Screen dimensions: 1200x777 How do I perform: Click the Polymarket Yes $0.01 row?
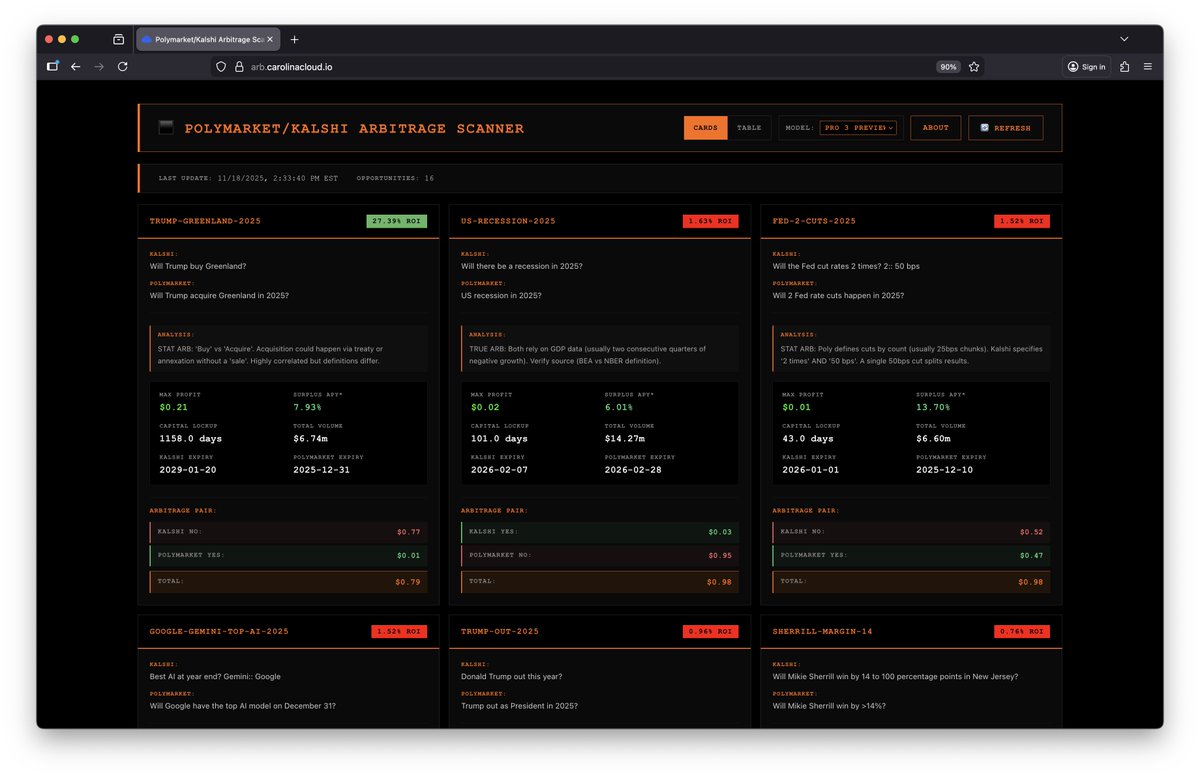coord(288,555)
